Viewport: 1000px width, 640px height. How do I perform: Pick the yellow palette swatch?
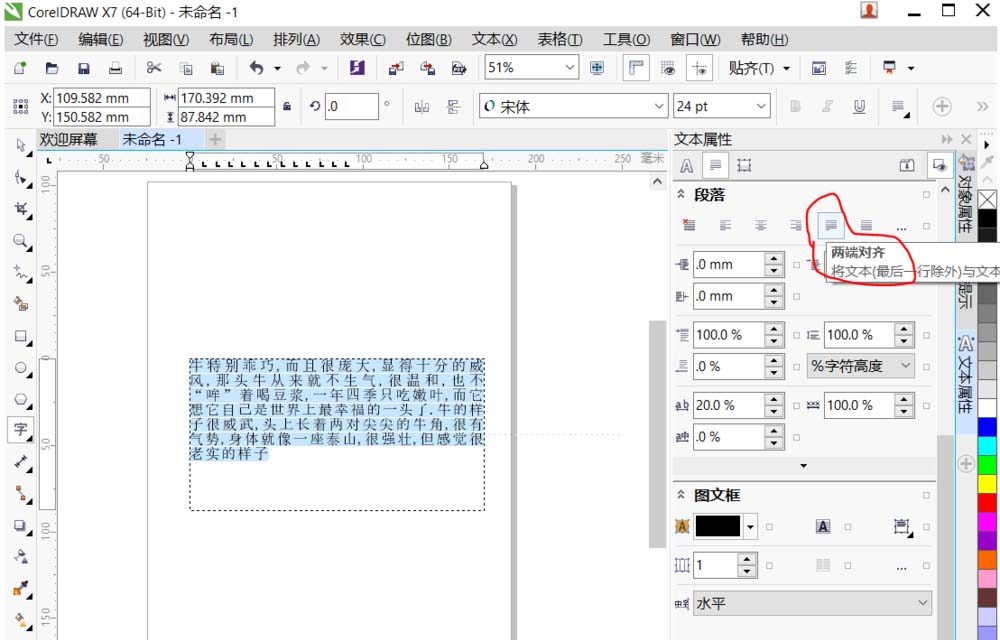(x=987, y=484)
